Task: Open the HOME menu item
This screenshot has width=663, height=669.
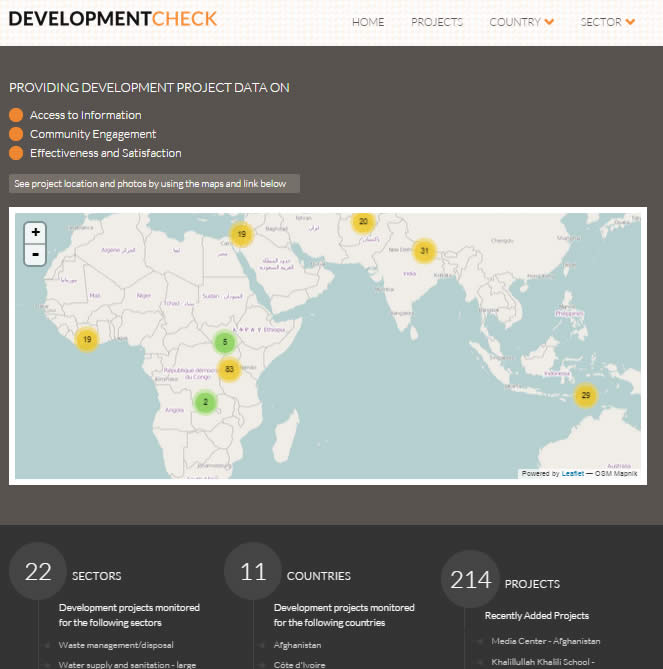Action: [368, 22]
